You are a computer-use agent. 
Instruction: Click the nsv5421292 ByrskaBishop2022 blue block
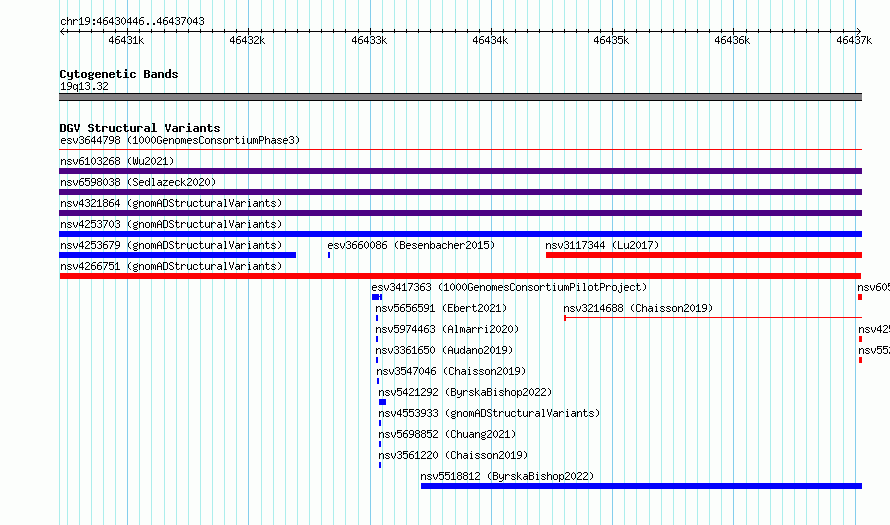(x=383, y=402)
